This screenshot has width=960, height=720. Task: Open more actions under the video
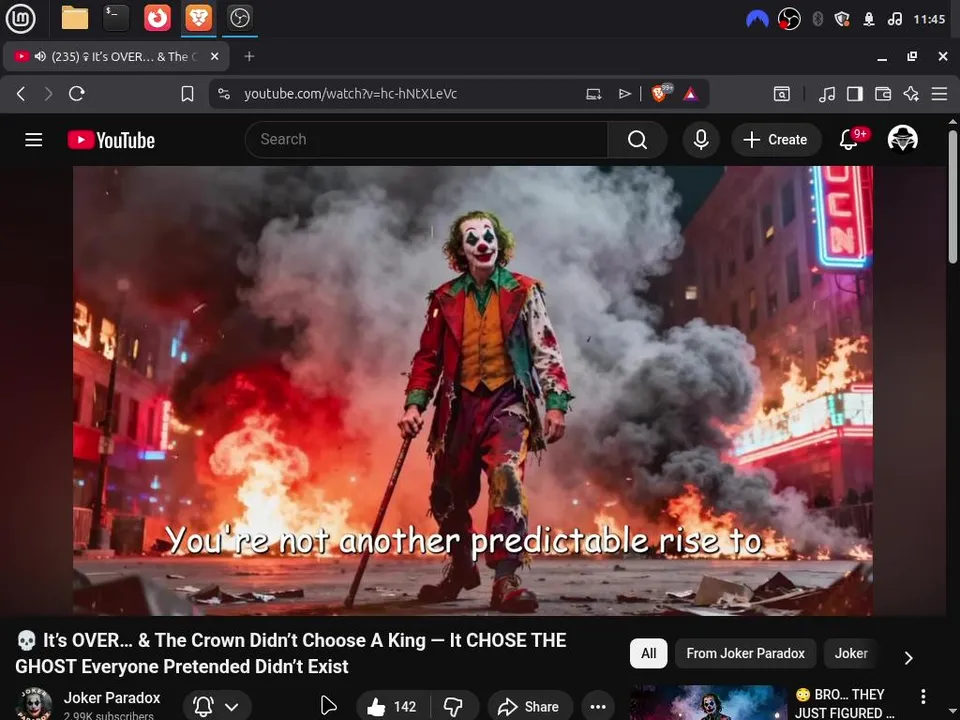click(598, 707)
